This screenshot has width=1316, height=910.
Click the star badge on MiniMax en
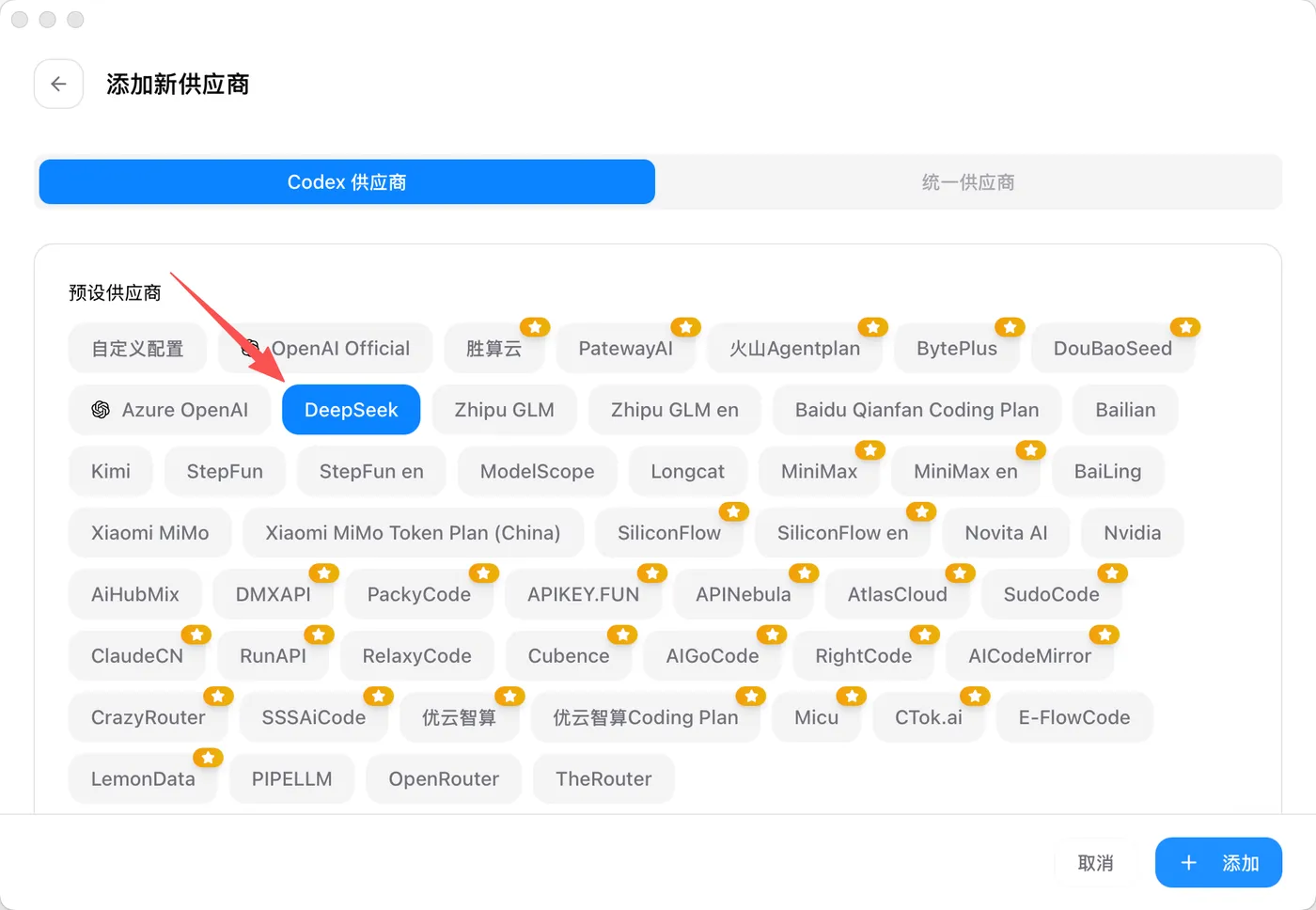(1031, 450)
